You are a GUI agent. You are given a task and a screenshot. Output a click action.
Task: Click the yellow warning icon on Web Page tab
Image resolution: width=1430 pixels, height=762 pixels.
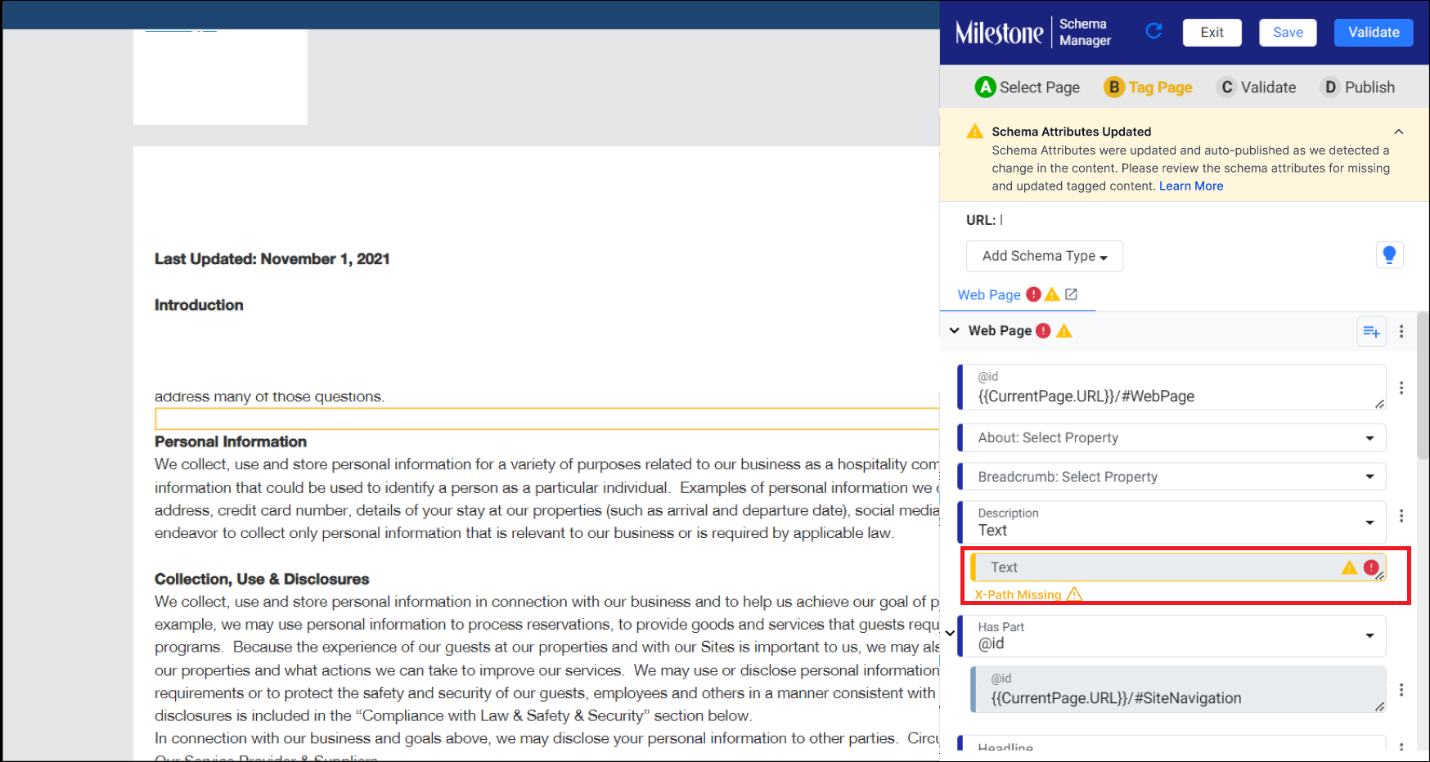pyautogui.click(x=1051, y=294)
